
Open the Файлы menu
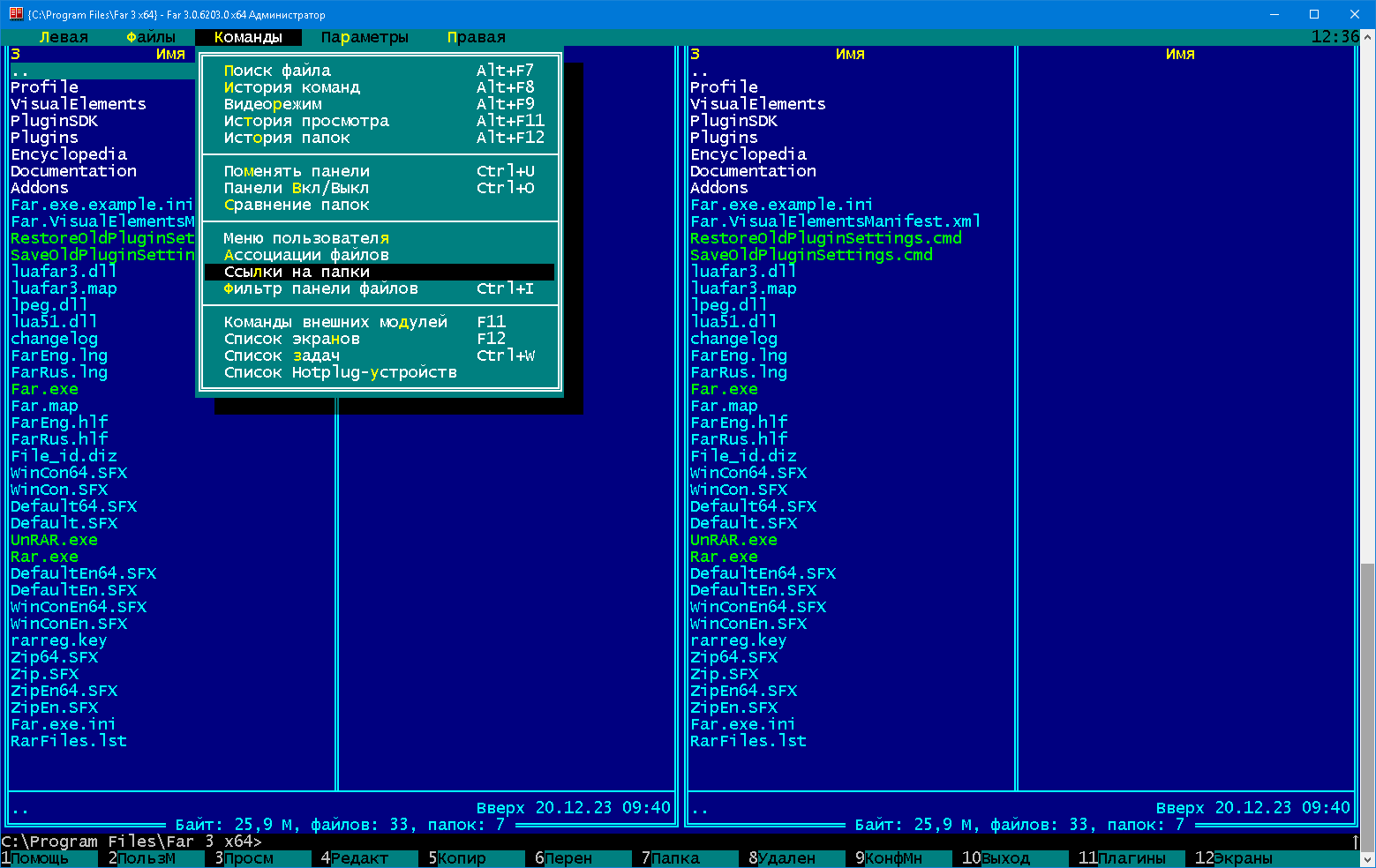pyautogui.click(x=151, y=37)
